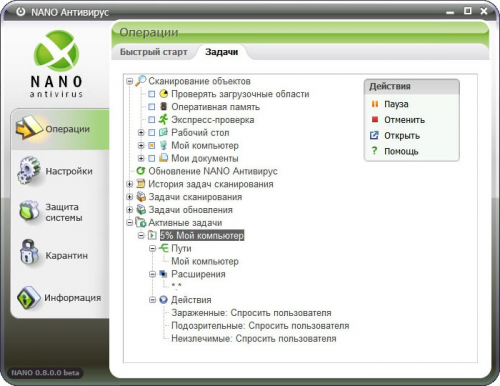The height and width of the screenshot is (386, 500).
Task: Cancel the task via Отменить
Action: click(x=404, y=120)
